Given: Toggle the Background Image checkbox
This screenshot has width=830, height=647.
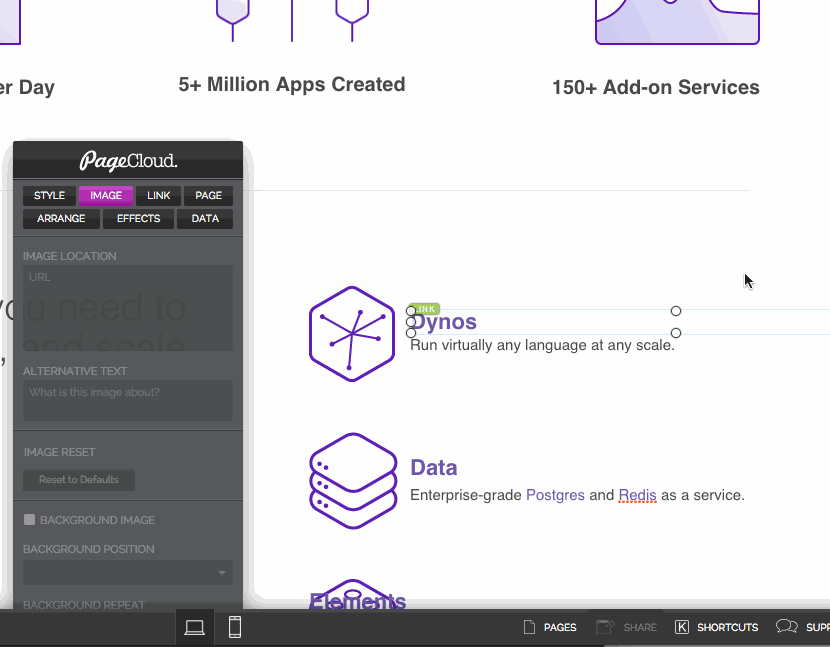Looking at the screenshot, I should (x=30, y=520).
